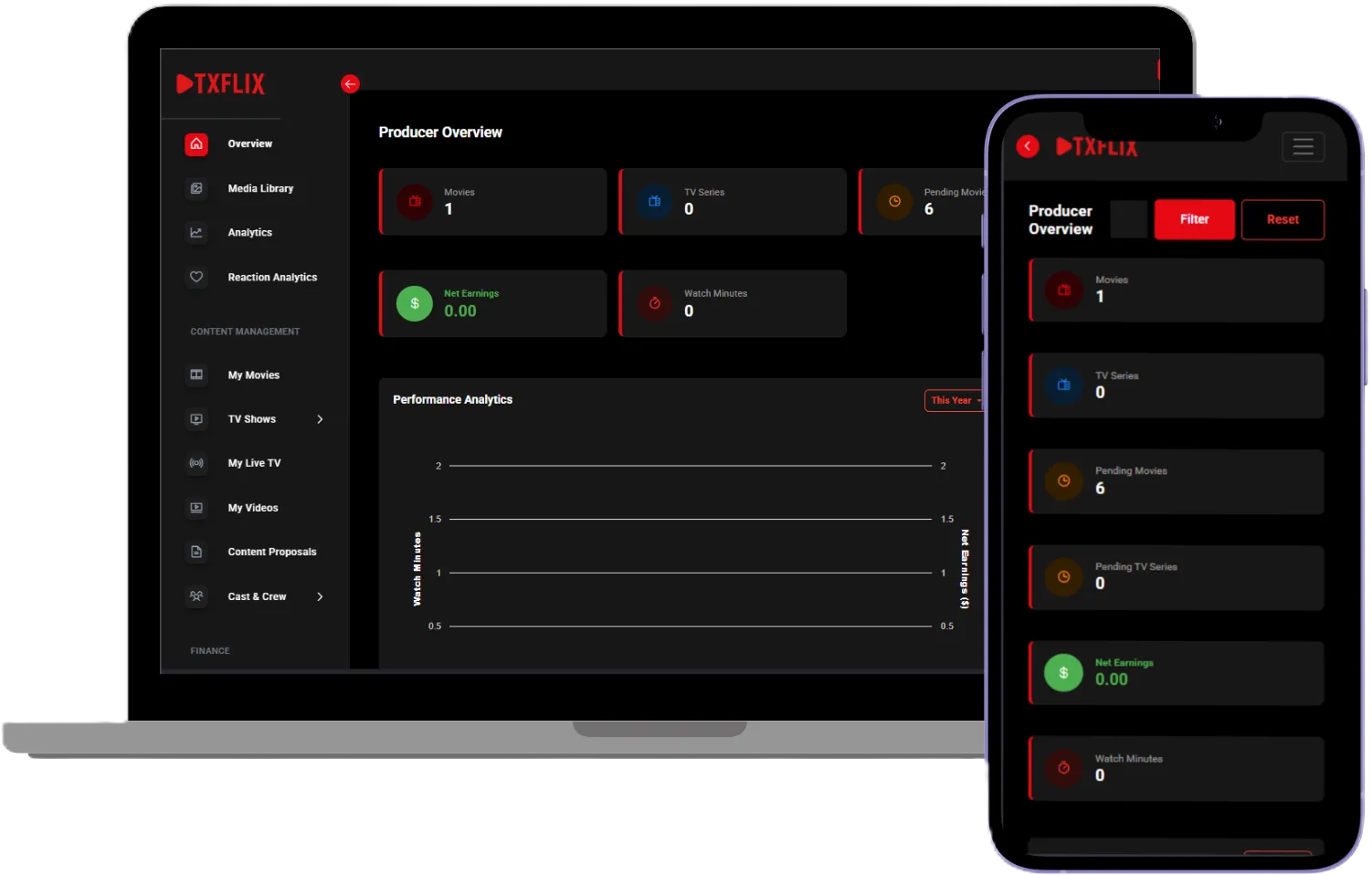The image size is (1372, 875).
Task: Expand the Cast & Crew submenu
Action: (x=320, y=596)
